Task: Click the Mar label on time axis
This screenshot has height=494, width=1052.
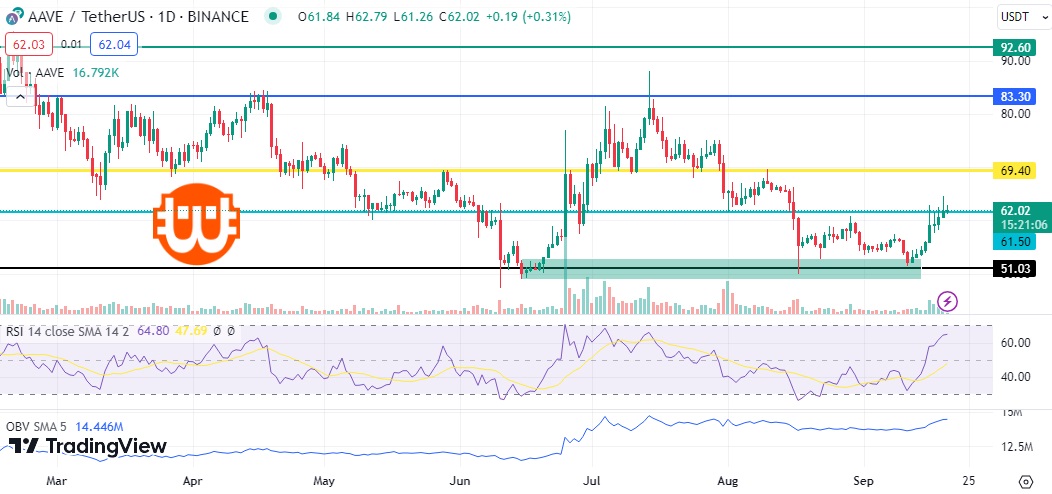Action: pos(57,481)
